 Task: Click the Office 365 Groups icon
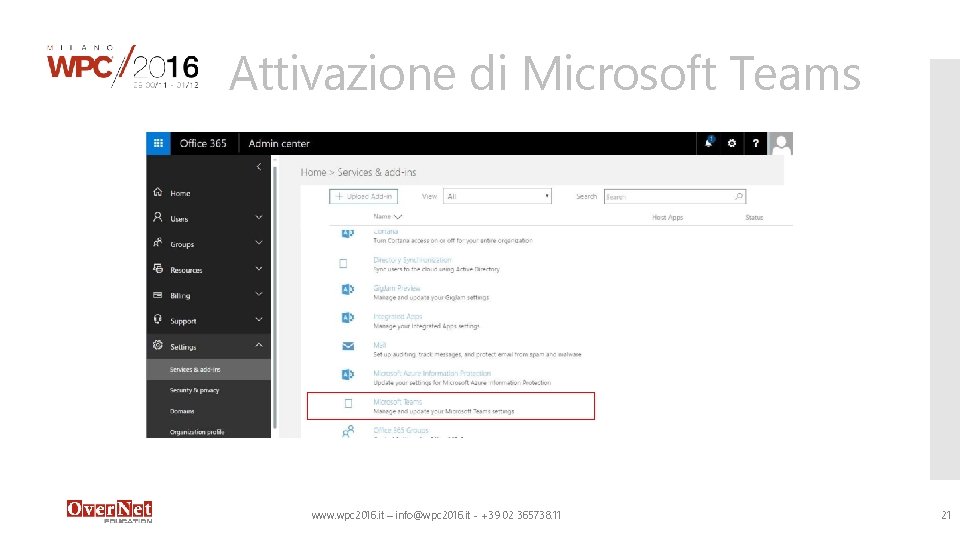(348, 431)
